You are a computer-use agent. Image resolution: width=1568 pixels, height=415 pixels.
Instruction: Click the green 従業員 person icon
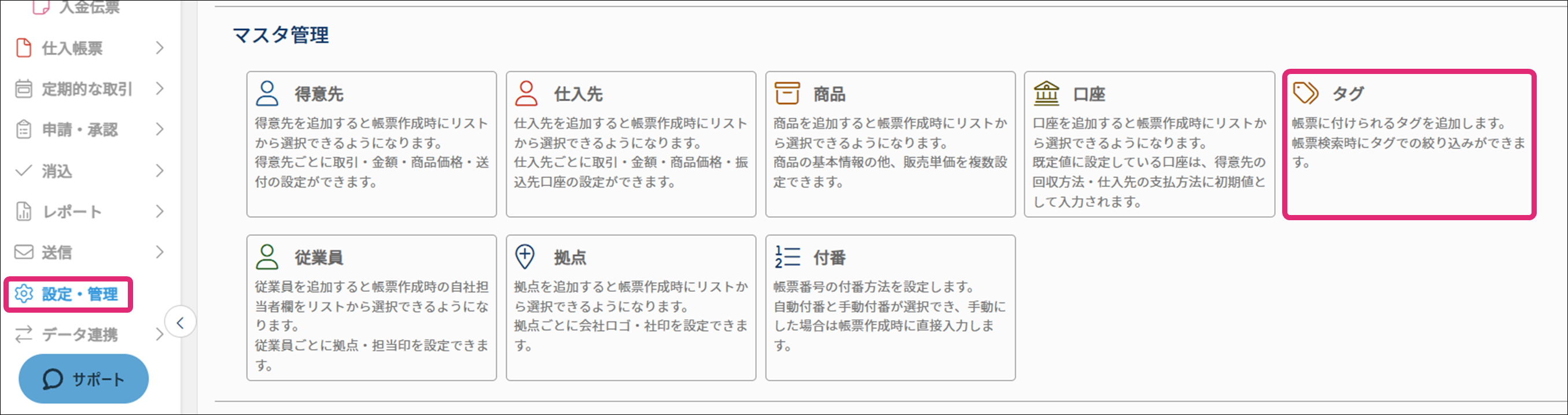(267, 257)
